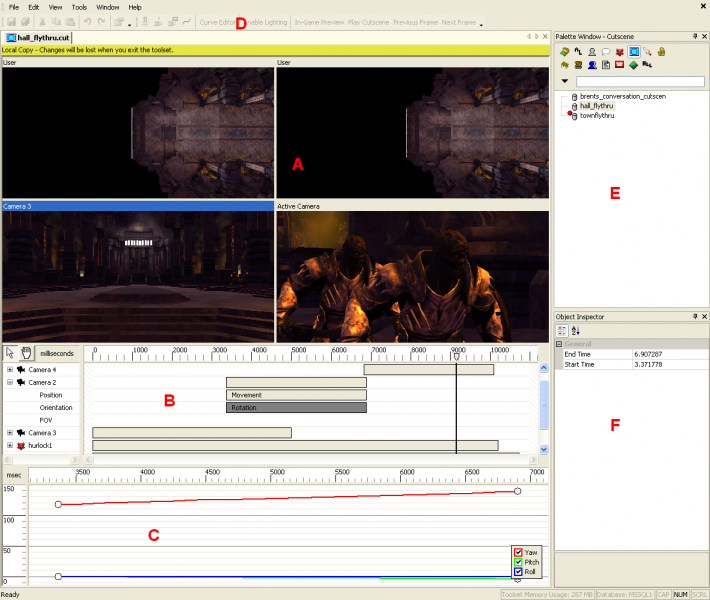Select the blue screen cutscene palette icon
Image resolution: width=710 pixels, height=600 pixels.
pos(634,50)
